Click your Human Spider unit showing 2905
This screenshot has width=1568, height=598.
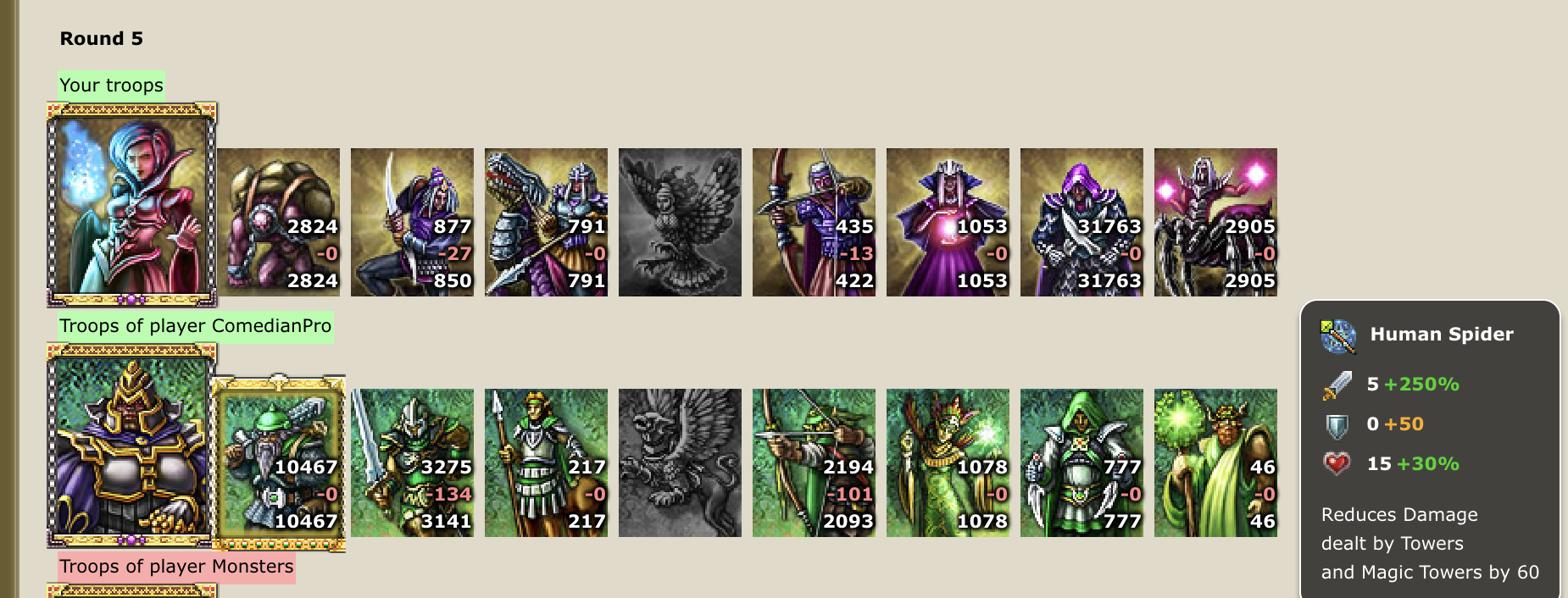tap(1215, 222)
